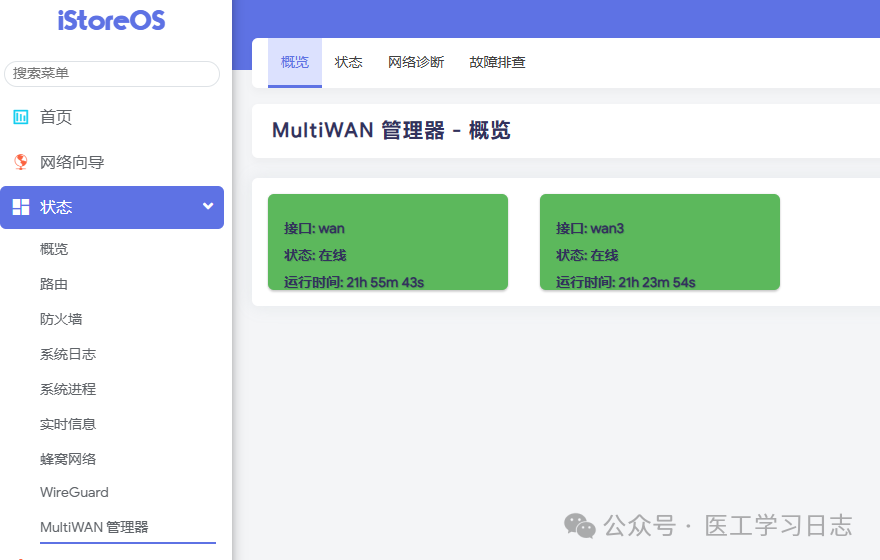Click the 网络向导 globe icon
Image resolution: width=880 pixels, height=560 pixels.
(x=21, y=162)
